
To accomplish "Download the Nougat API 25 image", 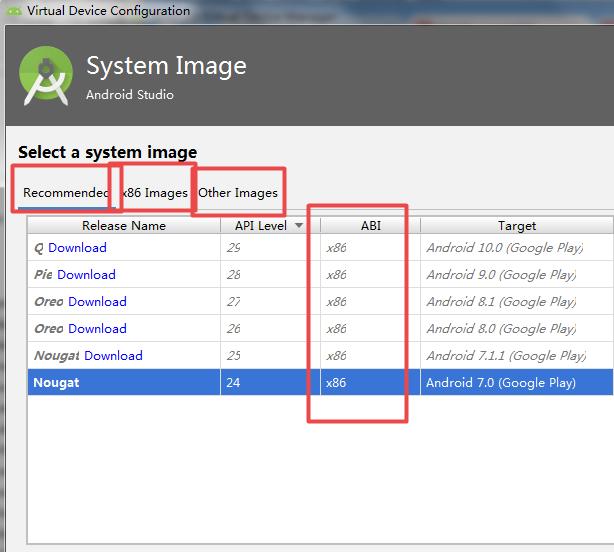I will pyautogui.click(x=113, y=355).
